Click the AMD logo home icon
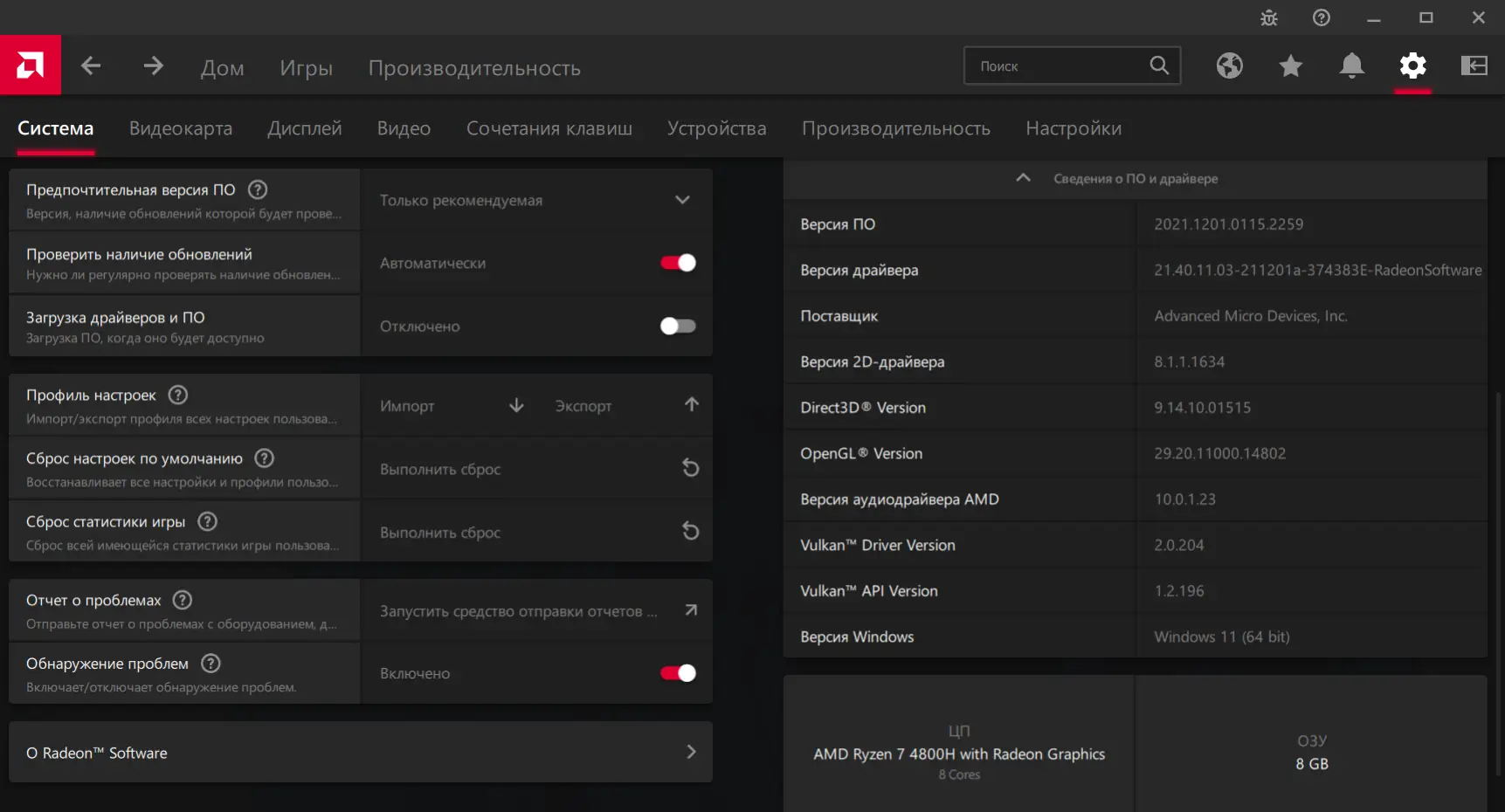The image size is (1505, 812). coord(30,65)
